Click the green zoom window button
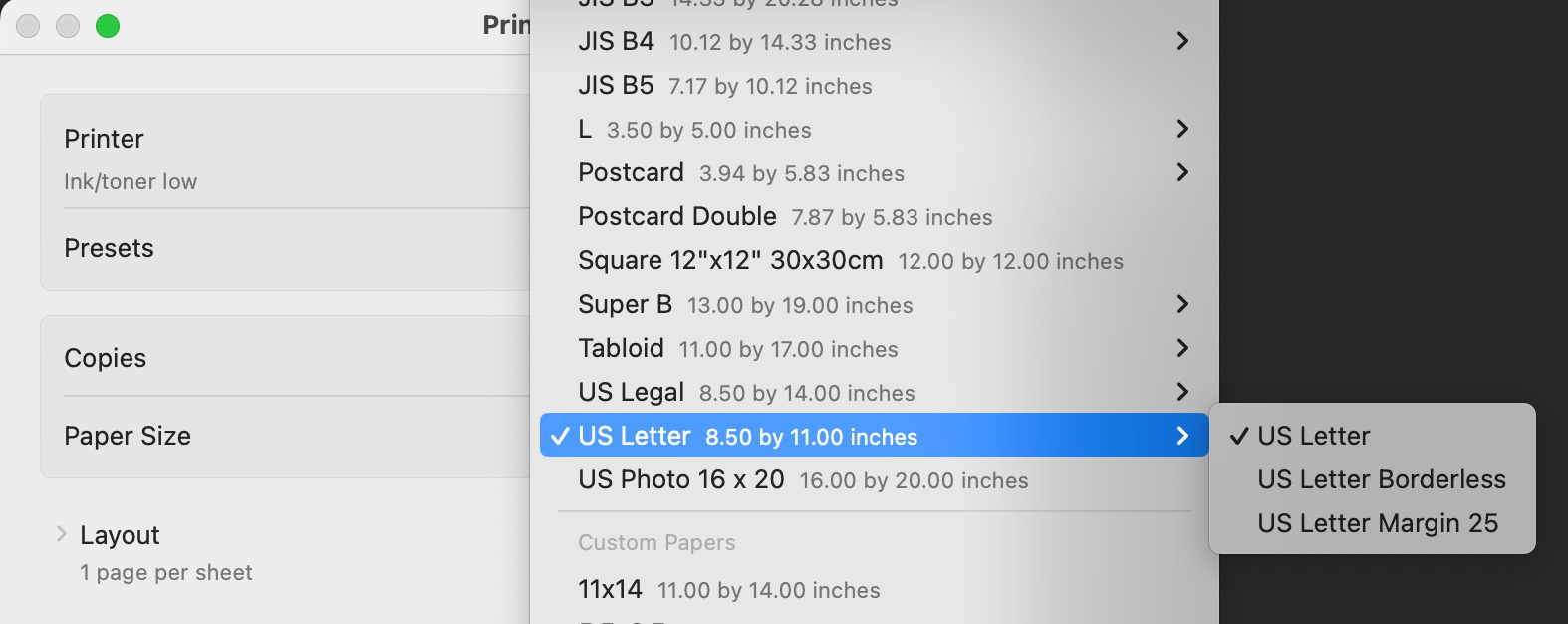The width and height of the screenshot is (1568, 624). click(108, 26)
